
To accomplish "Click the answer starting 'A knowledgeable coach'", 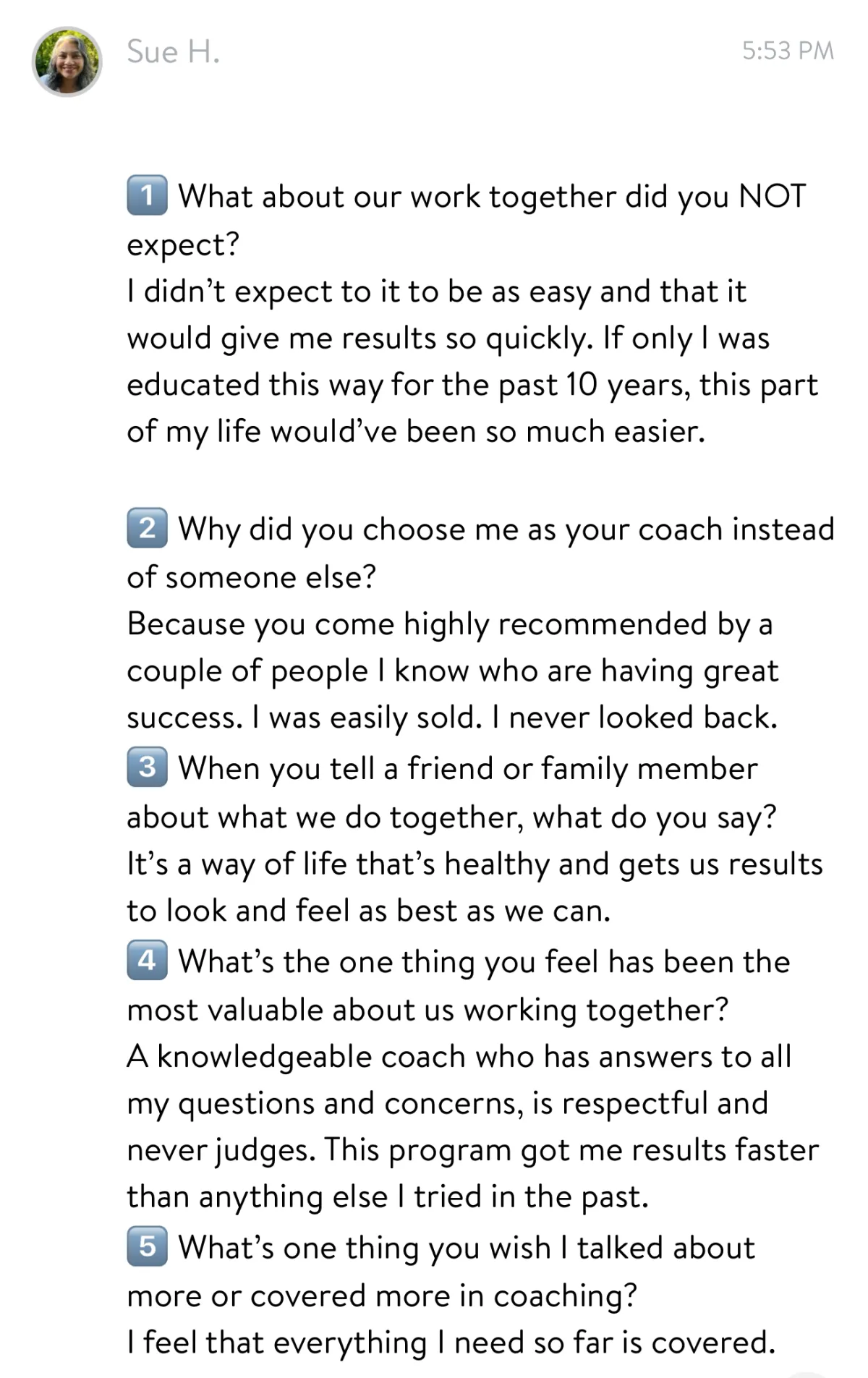I will pyautogui.click(x=473, y=1126).
